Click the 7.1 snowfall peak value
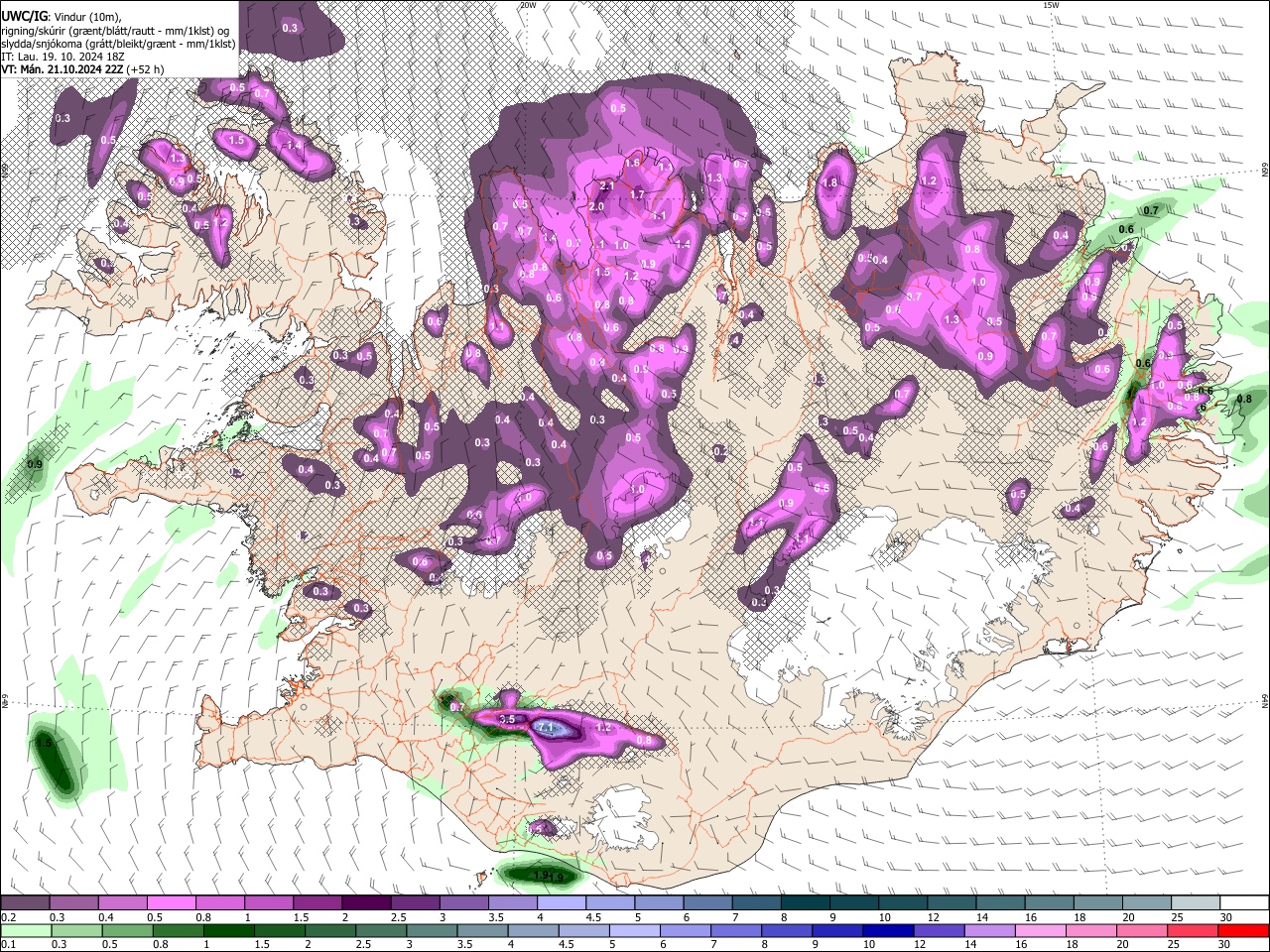 pos(547,728)
